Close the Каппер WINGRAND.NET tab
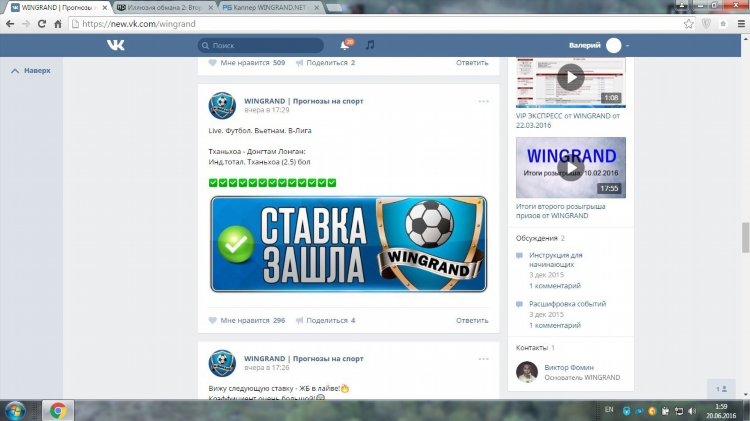This screenshot has width=750, height=421. (316, 8)
